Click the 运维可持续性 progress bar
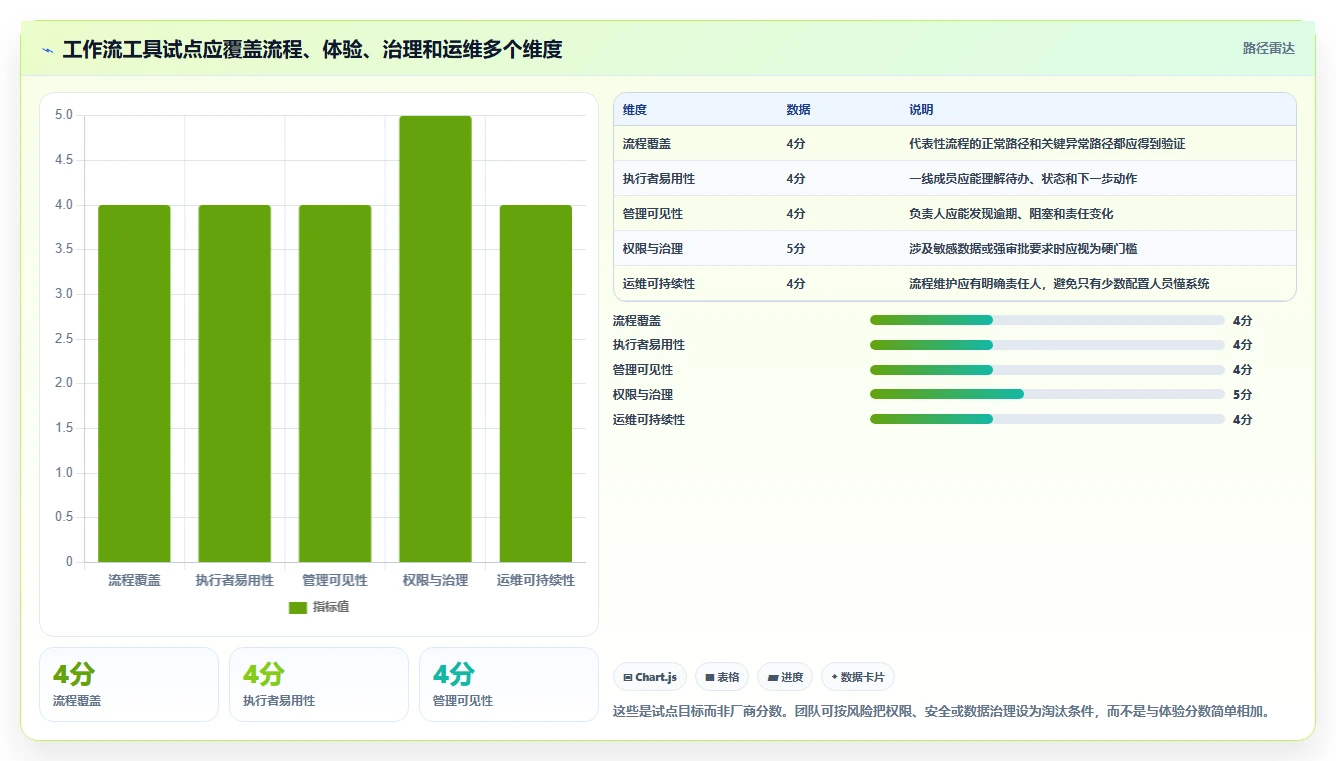The height and width of the screenshot is (761, 1336). (1047, 419)
